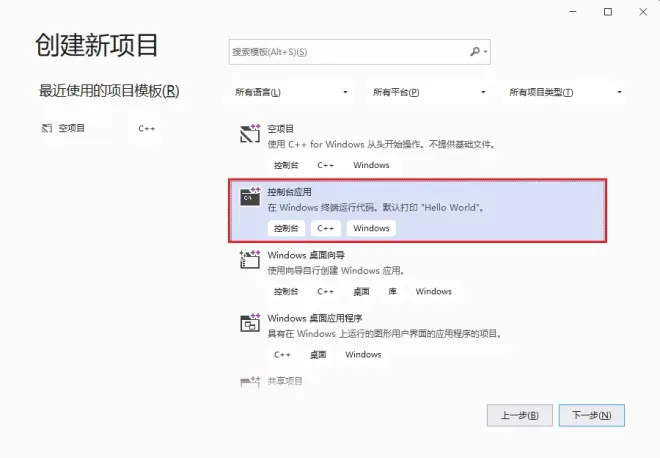Image resolution: width=660 pixels, height=458 pixels.
Task: Click the 控制台 tag under Windows 桌面向导
Action: tap(286, 291)
